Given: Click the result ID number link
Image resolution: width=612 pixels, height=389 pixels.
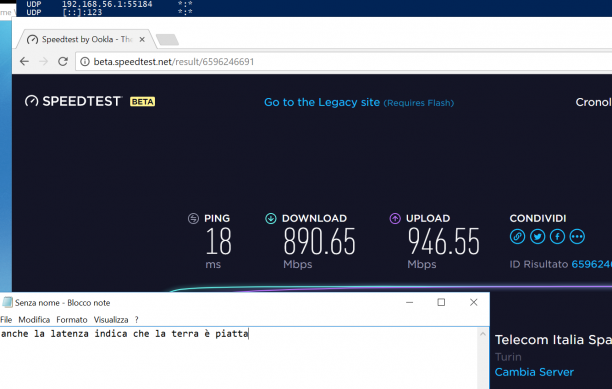Looking at the screenshot, I should click(592, 264).
